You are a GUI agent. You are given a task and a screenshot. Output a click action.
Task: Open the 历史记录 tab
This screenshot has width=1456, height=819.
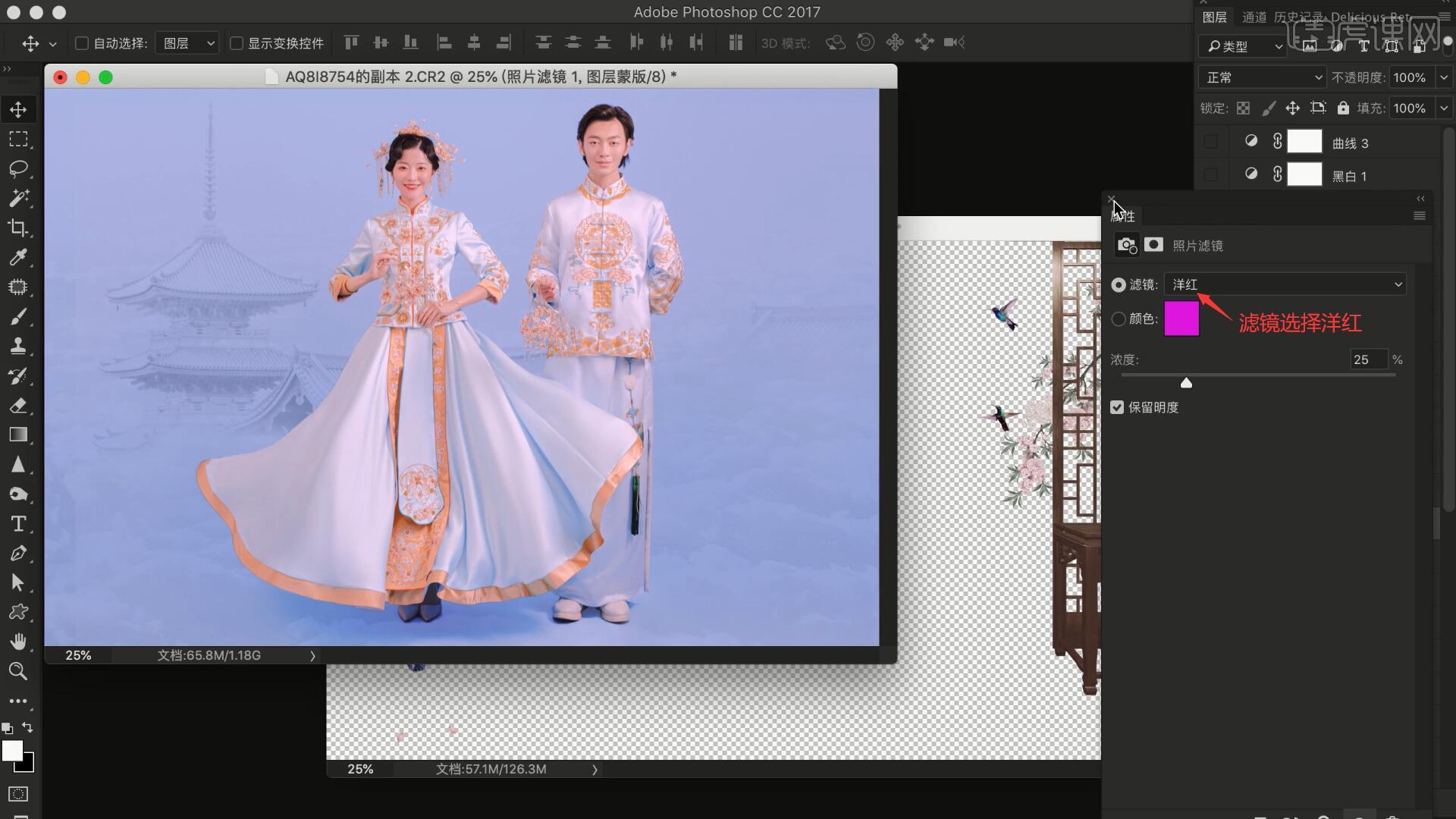(1298, 17)
